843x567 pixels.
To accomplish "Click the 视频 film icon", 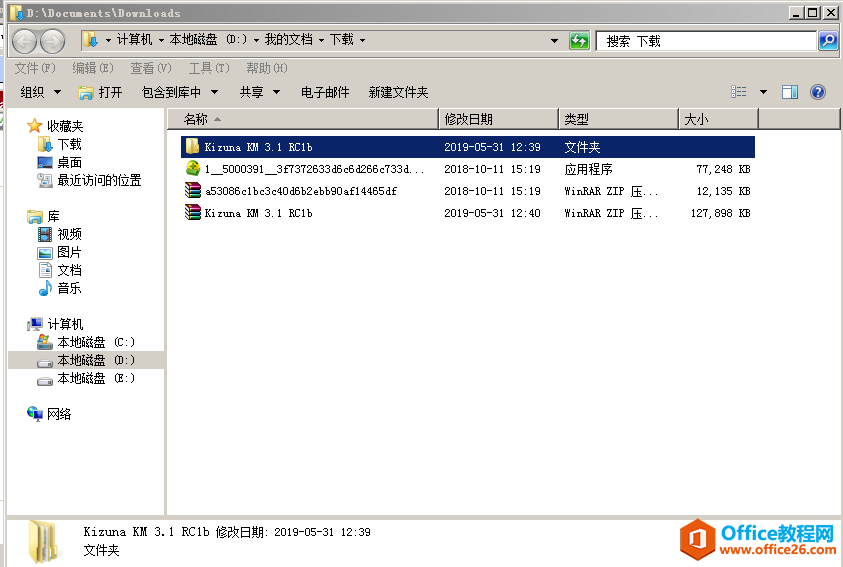I will coord(45,234).
